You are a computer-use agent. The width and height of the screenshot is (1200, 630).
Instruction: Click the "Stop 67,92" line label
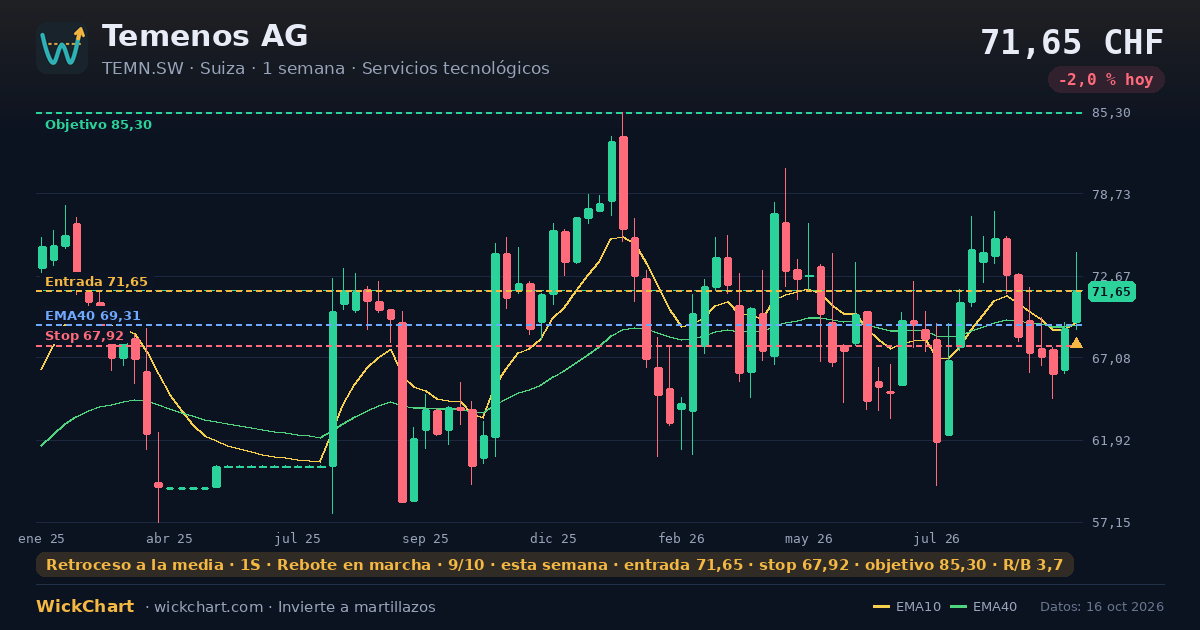[x=84, y=336]
